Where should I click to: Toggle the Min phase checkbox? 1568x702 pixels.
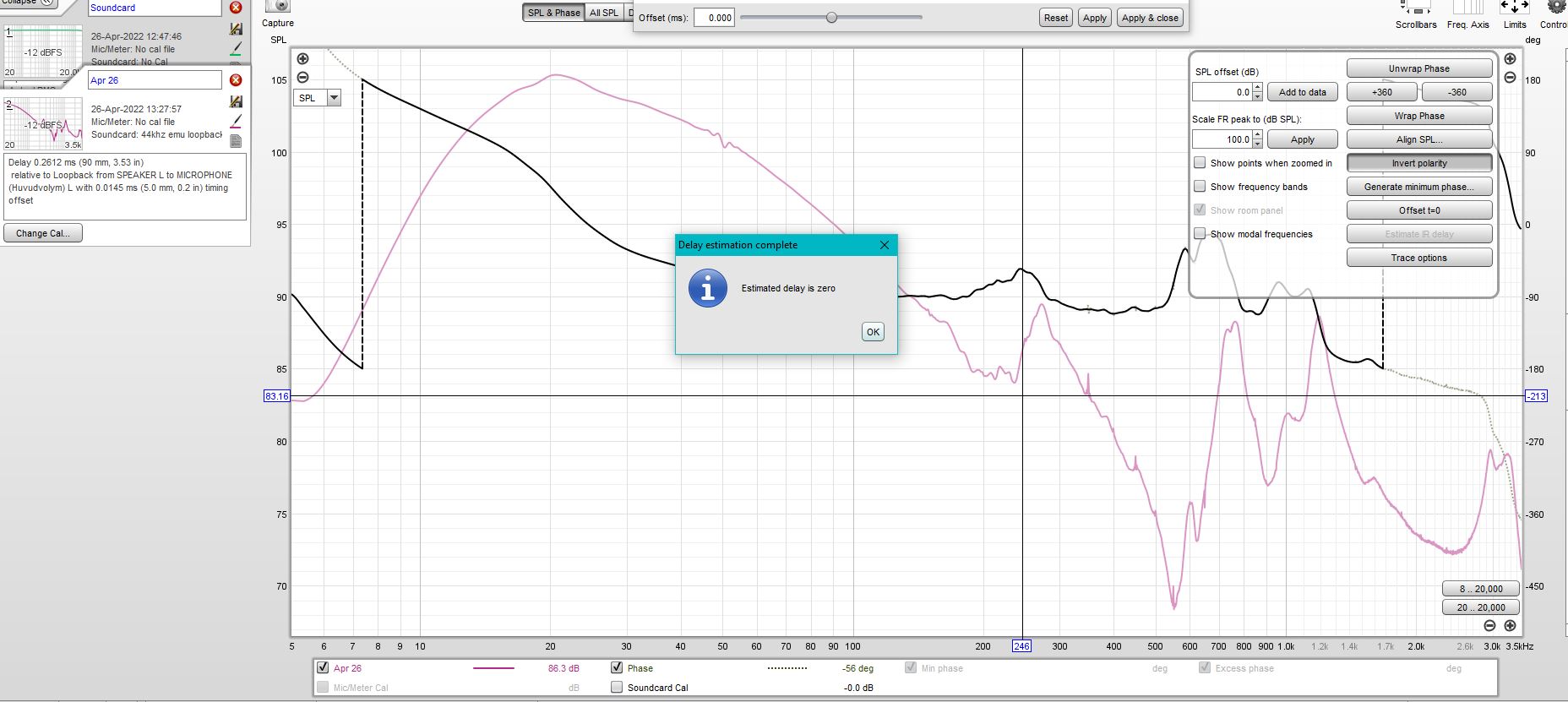pyautogui.click(x=911, y=668)
